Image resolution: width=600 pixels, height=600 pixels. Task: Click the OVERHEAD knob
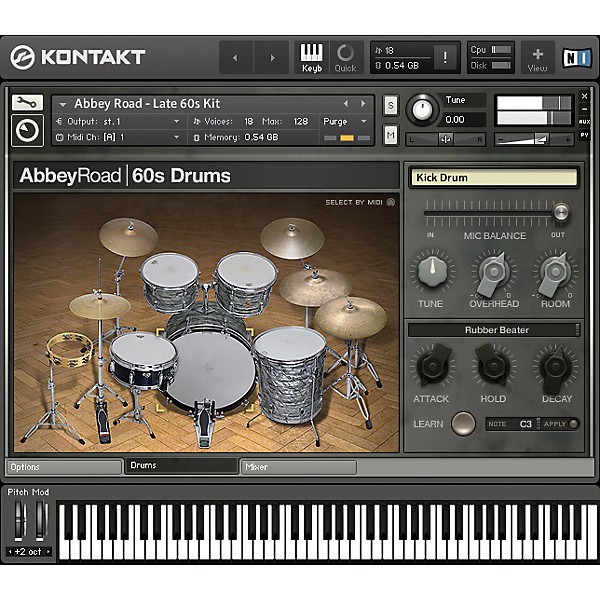click(494, 271)
